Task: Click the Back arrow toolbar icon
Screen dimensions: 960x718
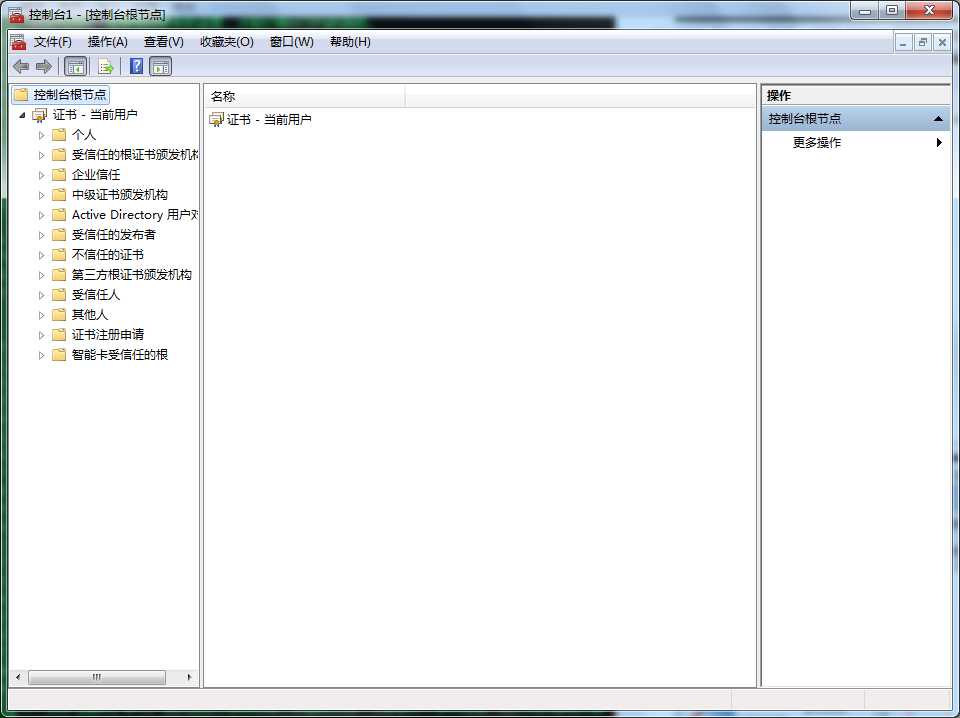Action: 21,66
